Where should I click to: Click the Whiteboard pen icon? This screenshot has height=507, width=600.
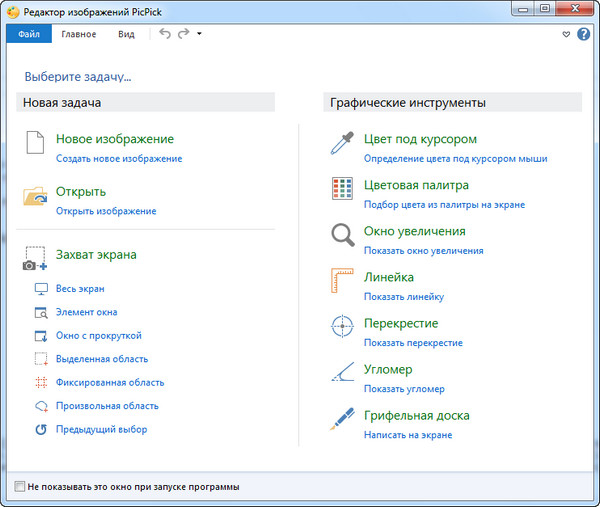(343, 420)
